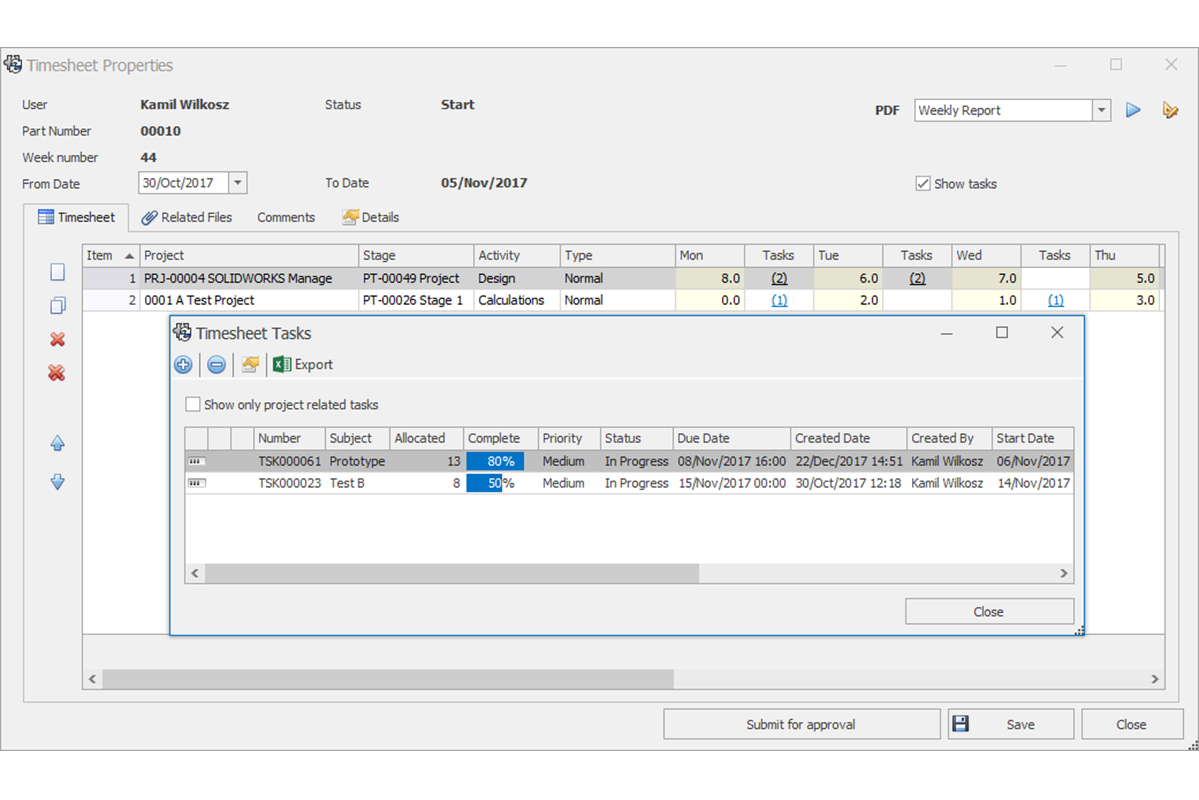Open the Comments tab
Screen dimensions: 1199x800
(x=286, y=217)
